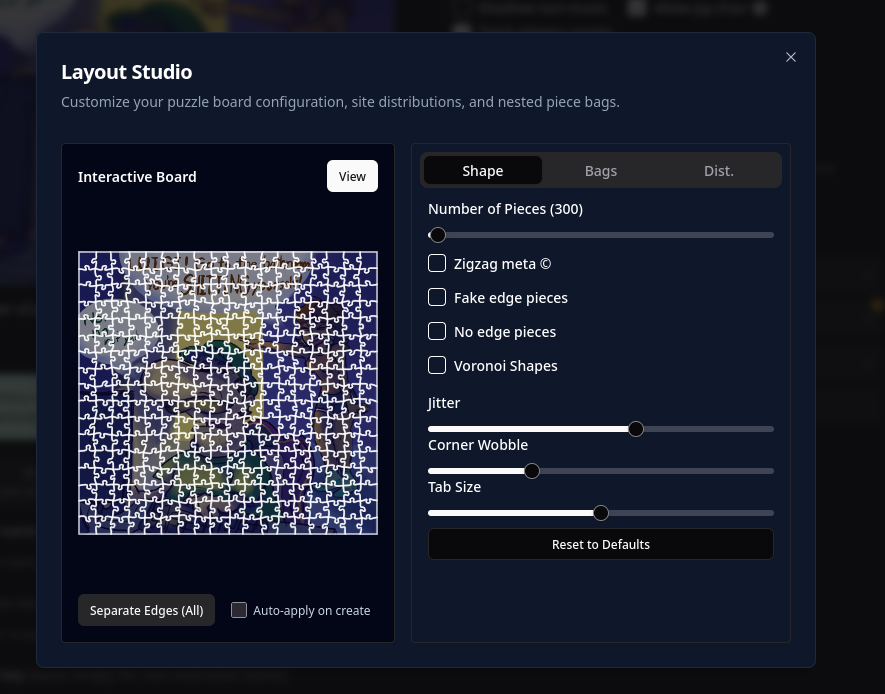The width and height of the screenshot is (885, 694).
Task: Close the Layout Studio dialog
Action: coord(791,57)
